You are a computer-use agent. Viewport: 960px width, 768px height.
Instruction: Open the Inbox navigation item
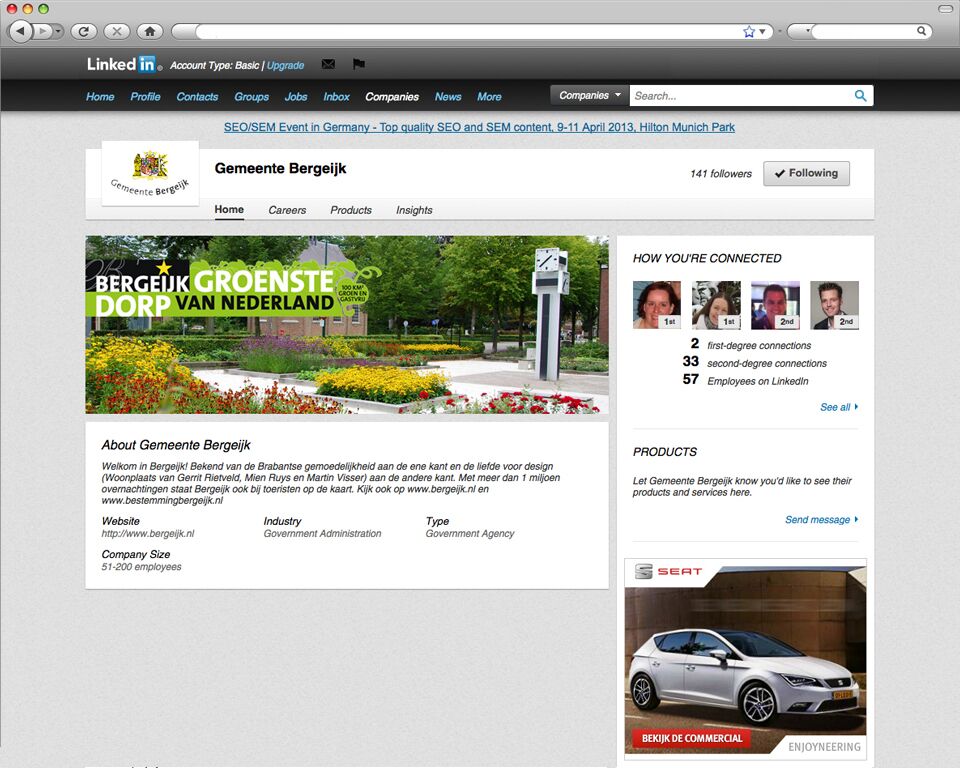pos(336,97)
